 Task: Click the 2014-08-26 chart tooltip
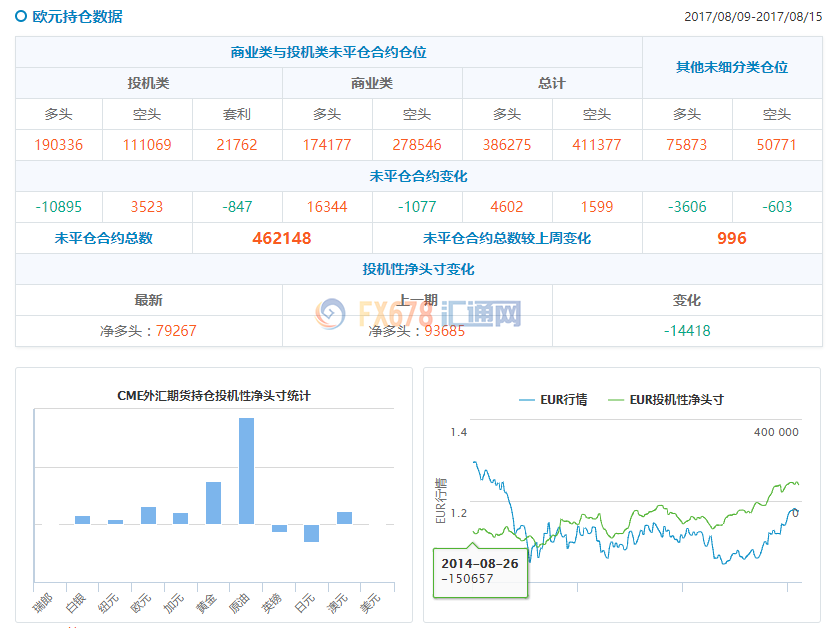[x=479, y=570]
